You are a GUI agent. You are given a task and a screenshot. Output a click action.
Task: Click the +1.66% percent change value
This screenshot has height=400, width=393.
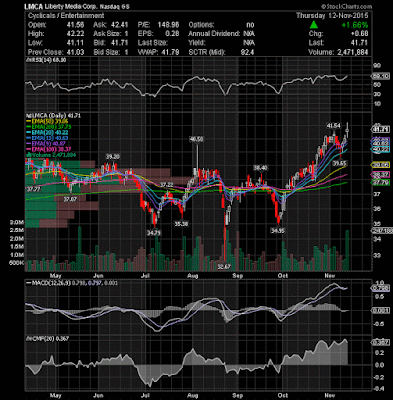(x=356, y=25)
